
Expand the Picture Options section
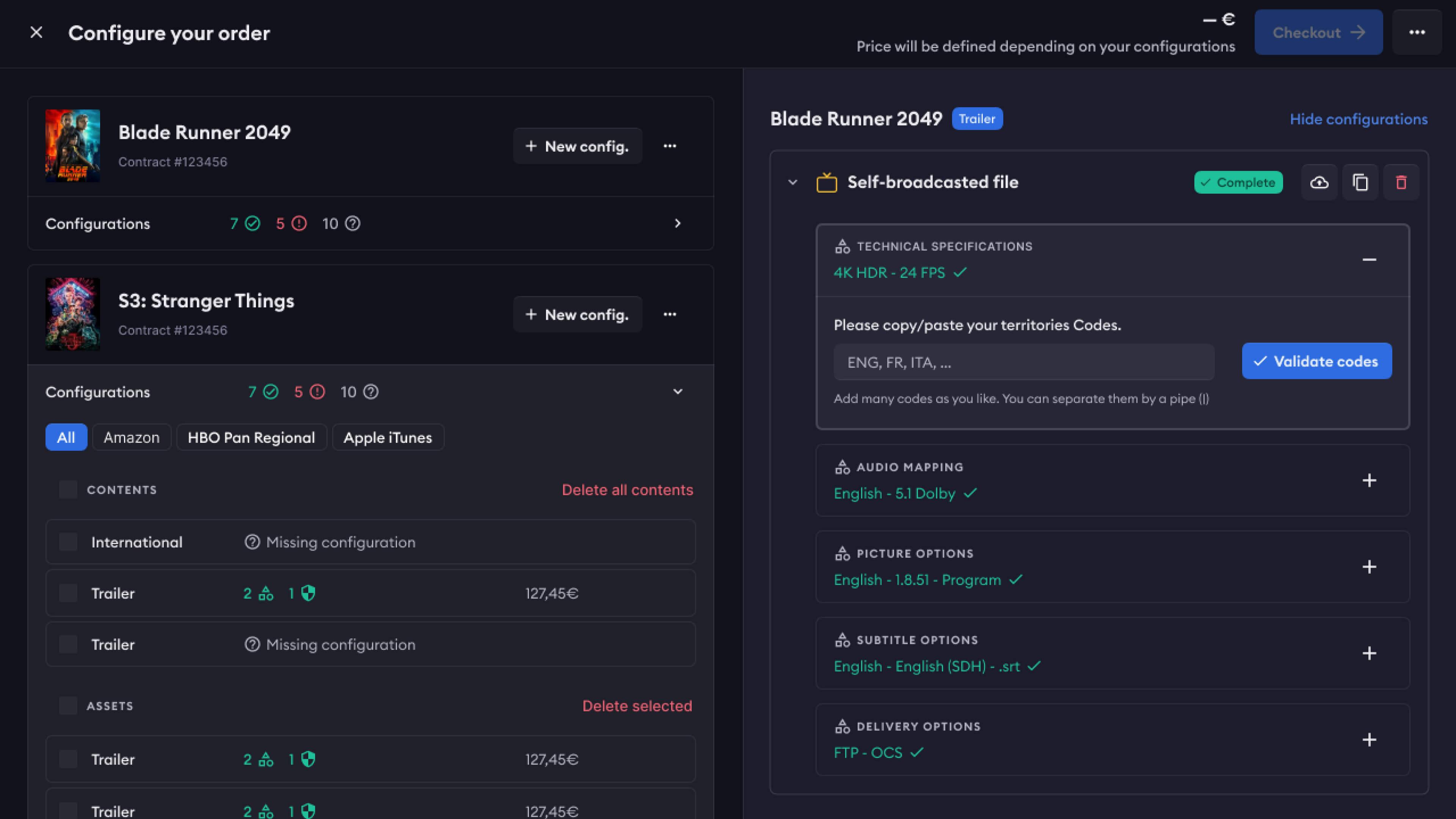[x=1369, y=567]
